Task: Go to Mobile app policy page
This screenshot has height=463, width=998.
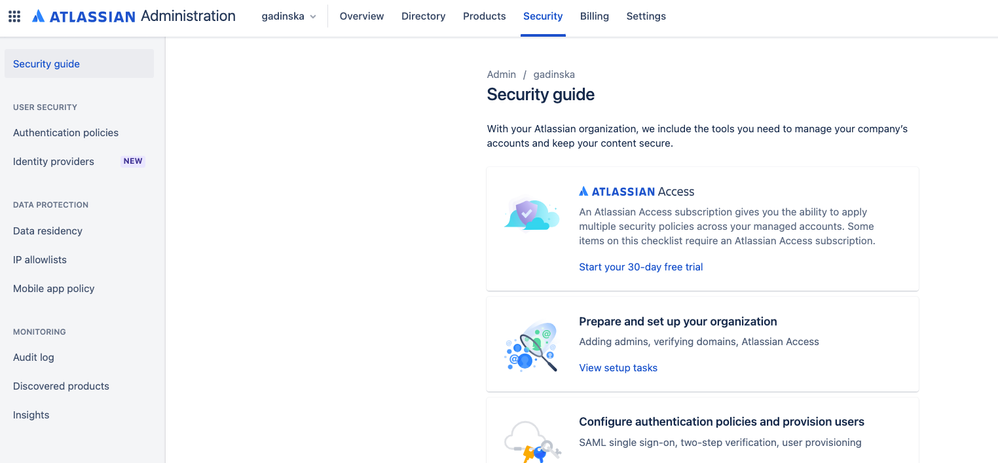Action: click(x=53, y=288)
